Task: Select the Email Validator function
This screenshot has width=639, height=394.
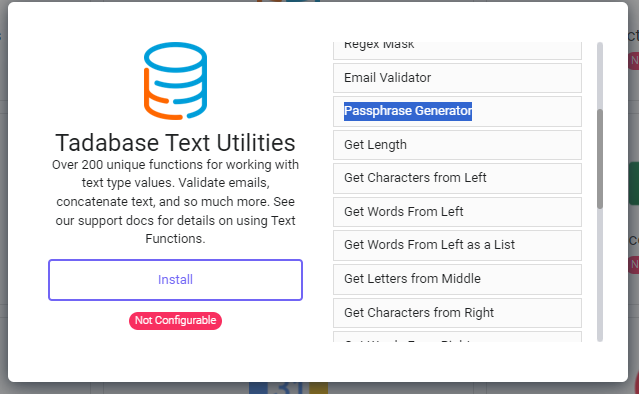Action: (457, 78)
